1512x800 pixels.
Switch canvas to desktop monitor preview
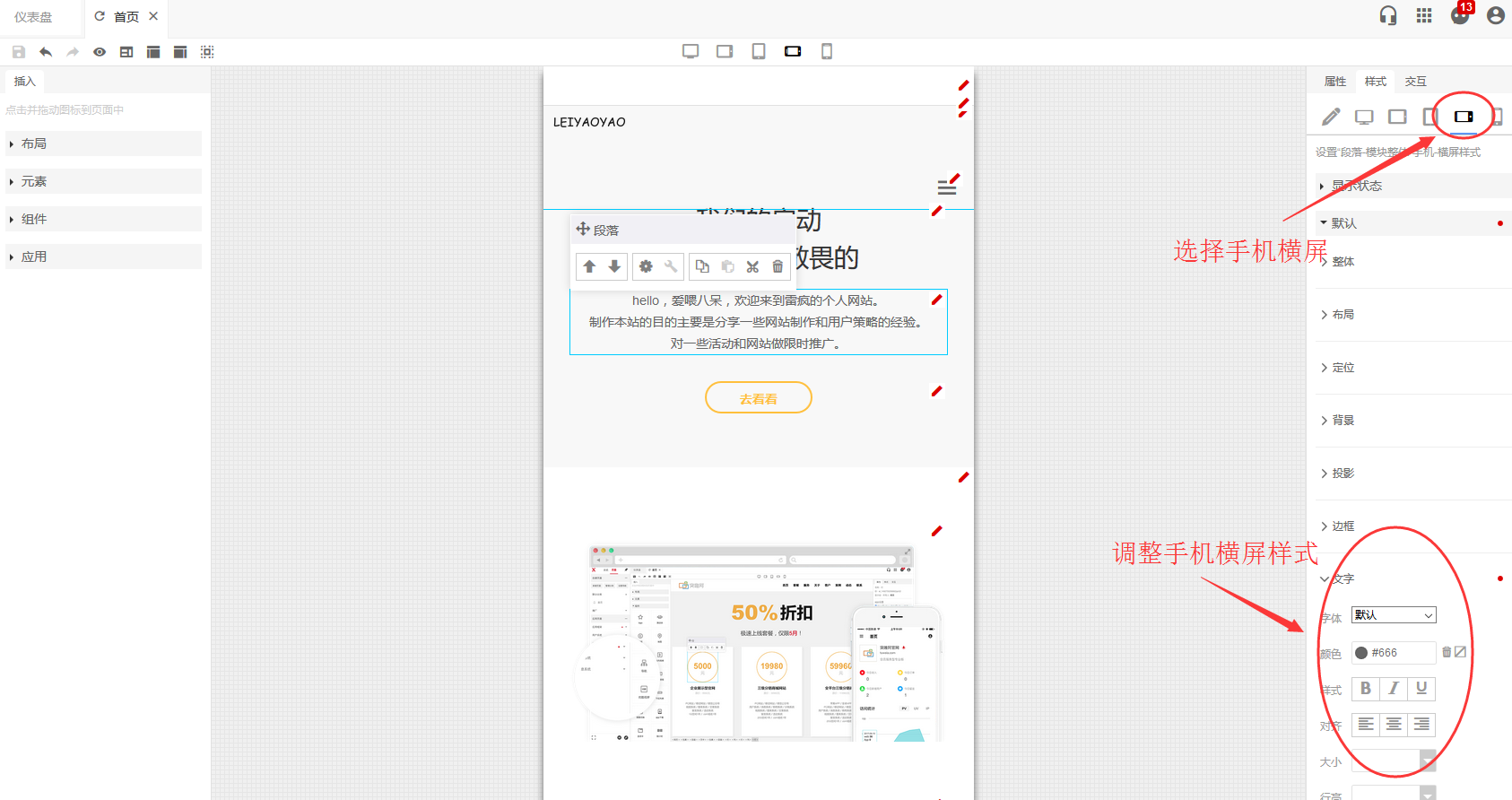[x=690, y=51]
